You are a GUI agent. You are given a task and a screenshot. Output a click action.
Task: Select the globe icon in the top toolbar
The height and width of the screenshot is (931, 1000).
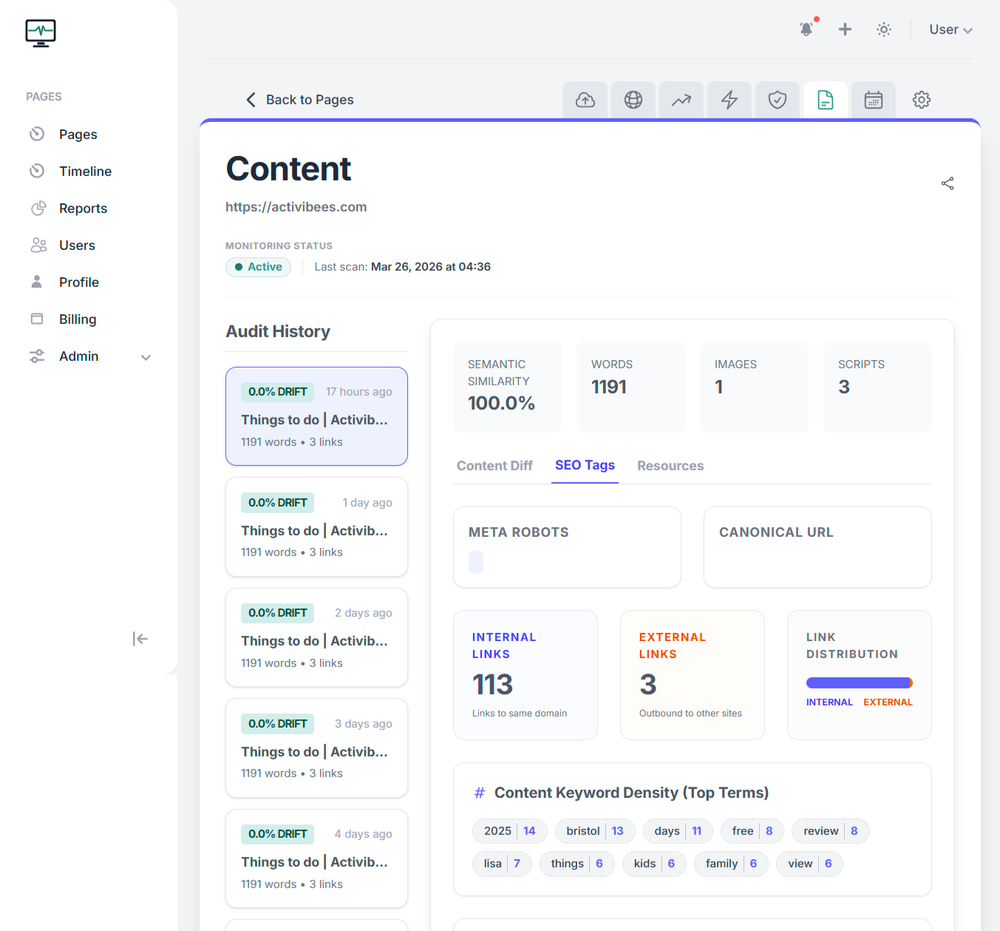[633, 99]
